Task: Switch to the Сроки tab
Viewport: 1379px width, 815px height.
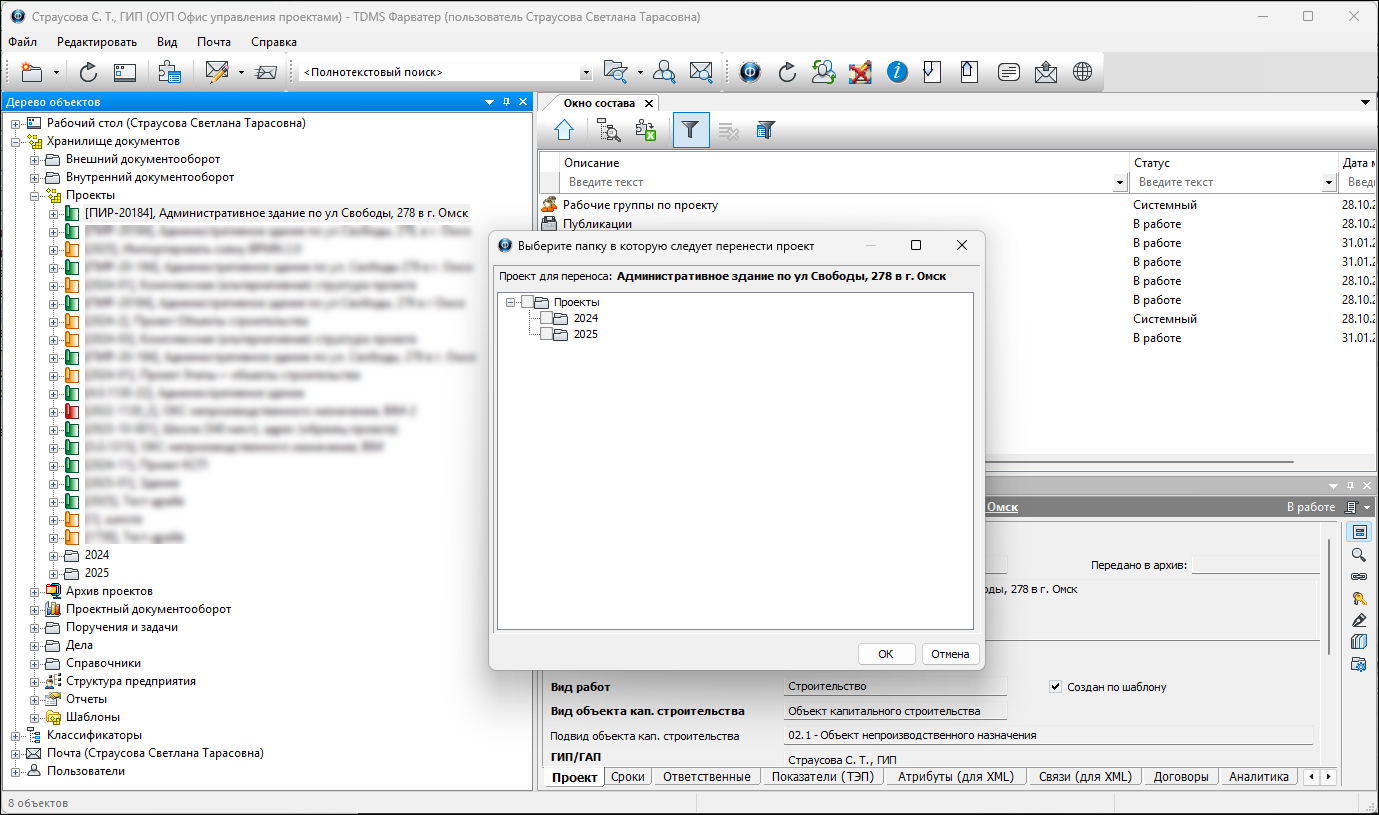Action: click(x=628, y=777)
